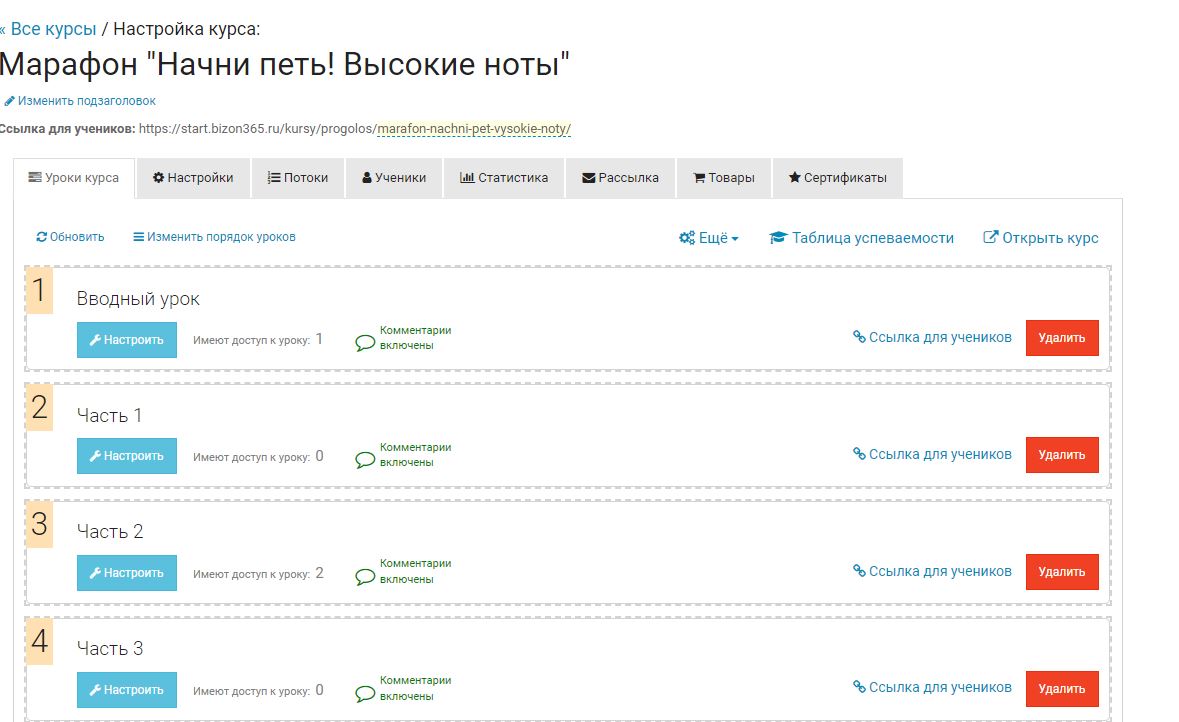The height and width of the screenshot is (722, 1179).
Task: Click the pencil icon beside Изменить подзаголовок
Action: (10, 101)
